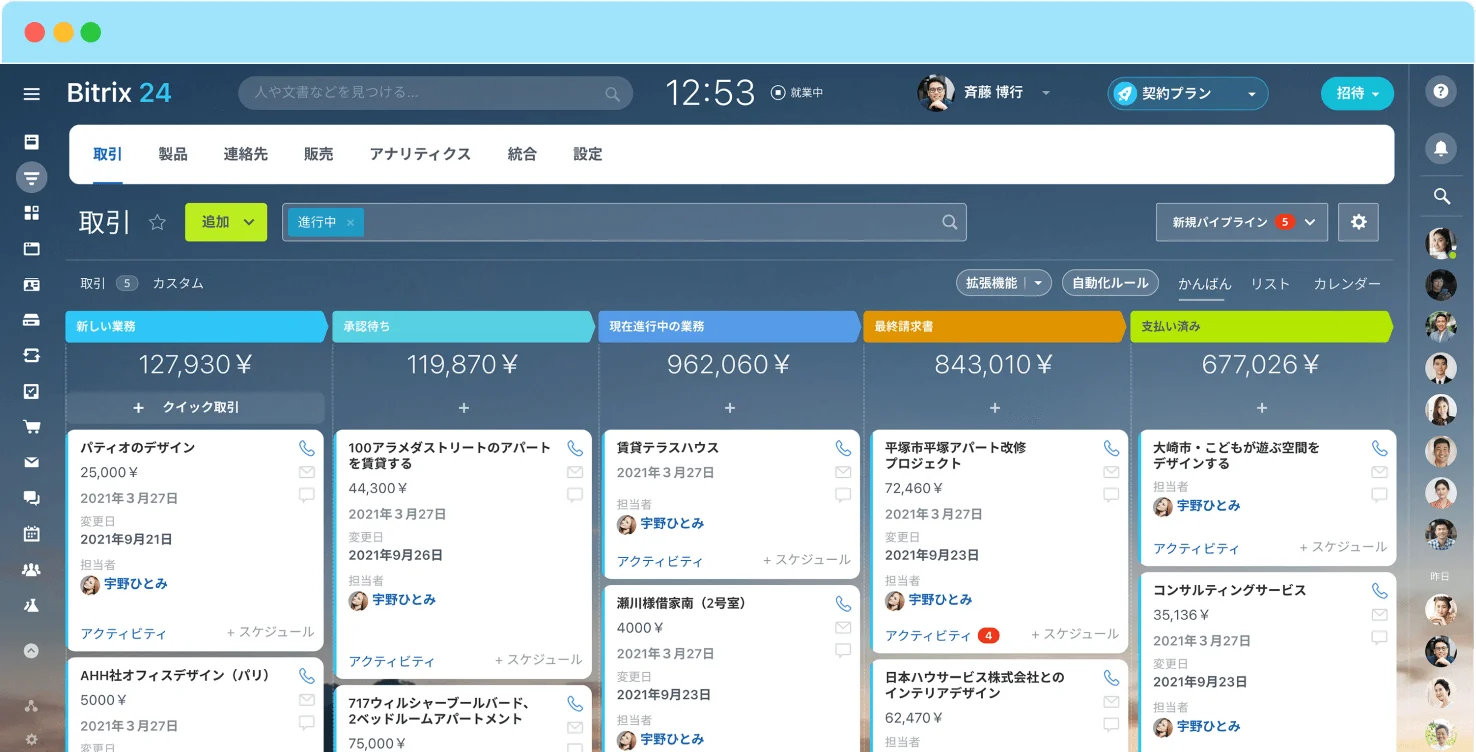
Task: Click the calendar icon in left sidebar
Action: [x=32, y=533]
